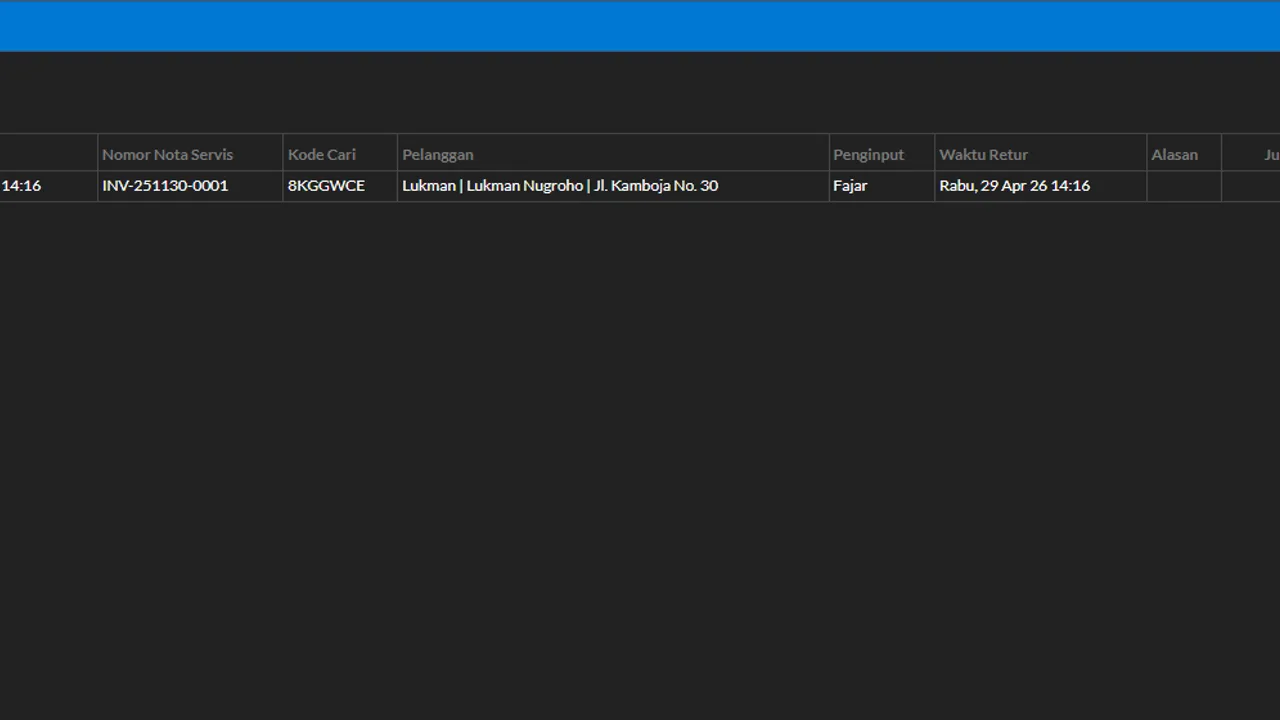Select the empty Alasan cell in the row
The height and width of the screenshot is (720, 1280).
pyautogui.click(x=1184, y=186)
